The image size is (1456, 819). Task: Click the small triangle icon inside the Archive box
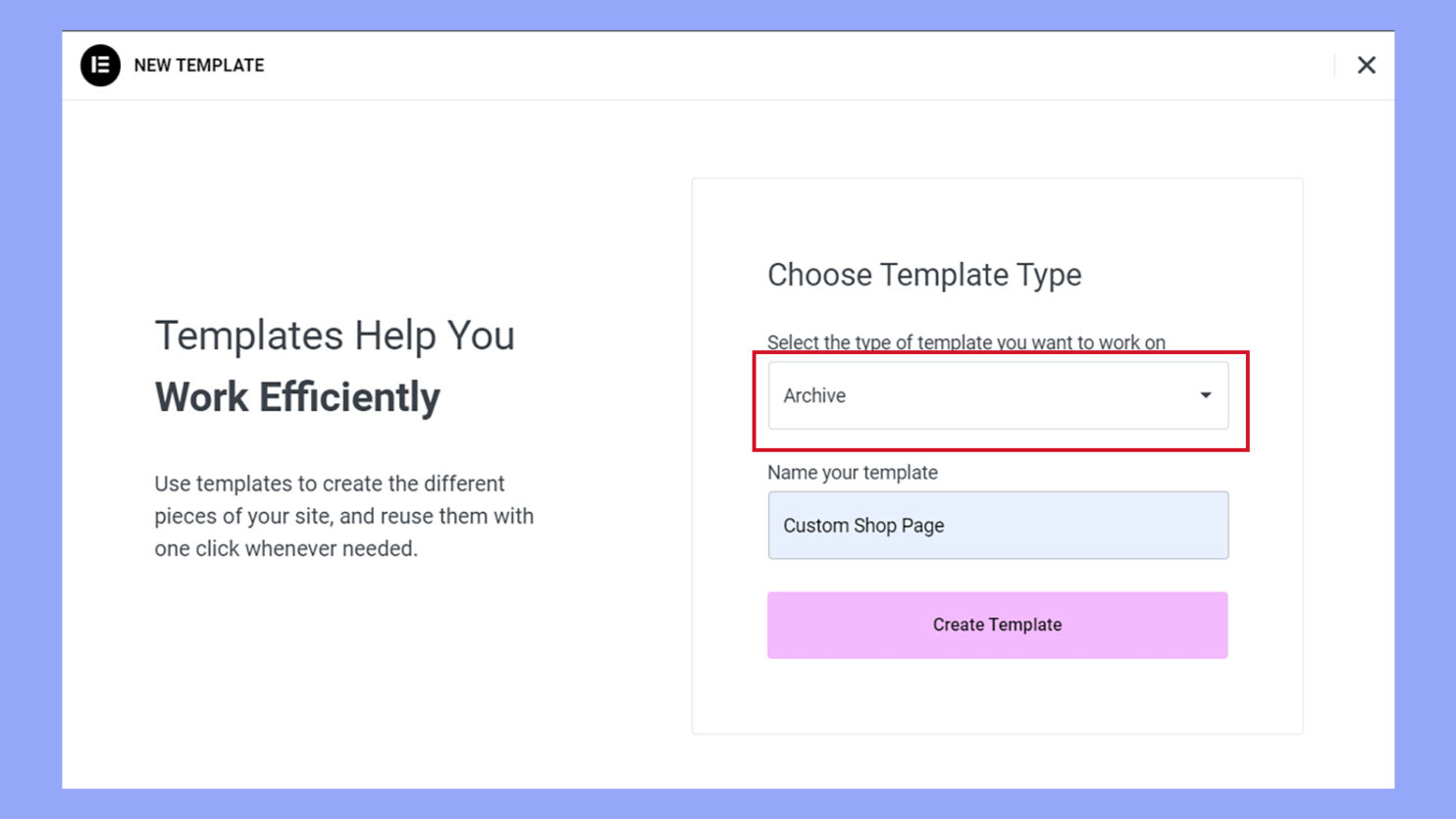tap(1205, 395)
